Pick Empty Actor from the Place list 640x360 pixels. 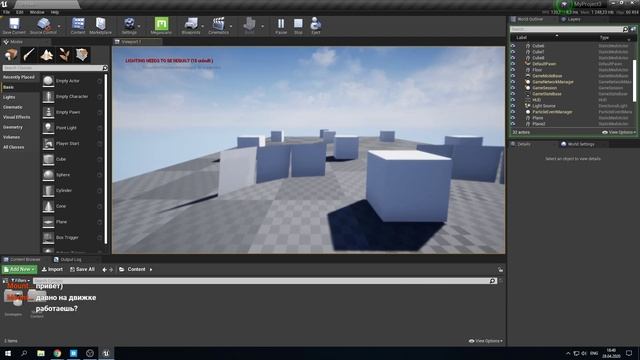click(x=72, y=81)
